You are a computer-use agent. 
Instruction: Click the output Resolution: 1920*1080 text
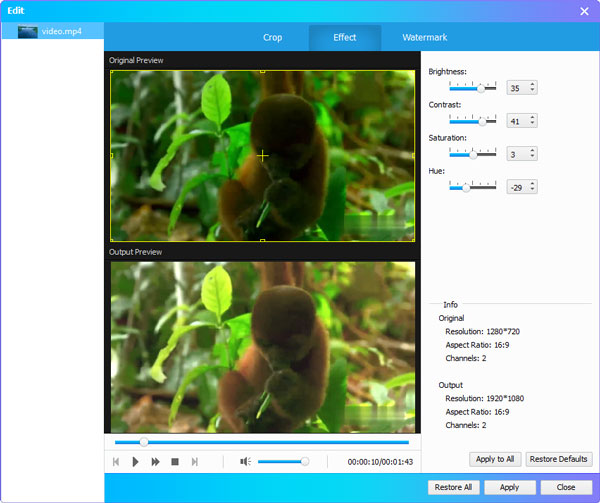point(485,399)
